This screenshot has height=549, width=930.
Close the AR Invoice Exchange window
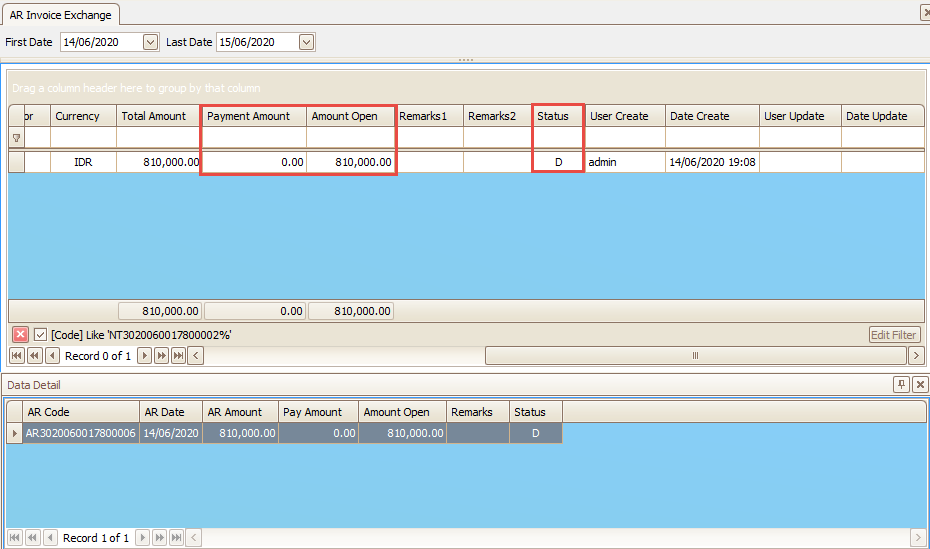925,12
